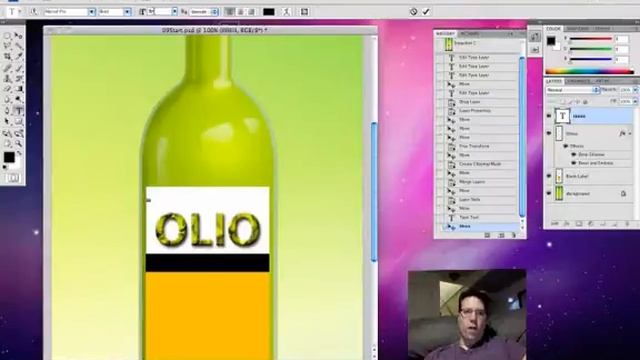The height and width of the screenshot is (360, 640).
Task: Commit current text edits with checkmark
Action: click(426, 12)
